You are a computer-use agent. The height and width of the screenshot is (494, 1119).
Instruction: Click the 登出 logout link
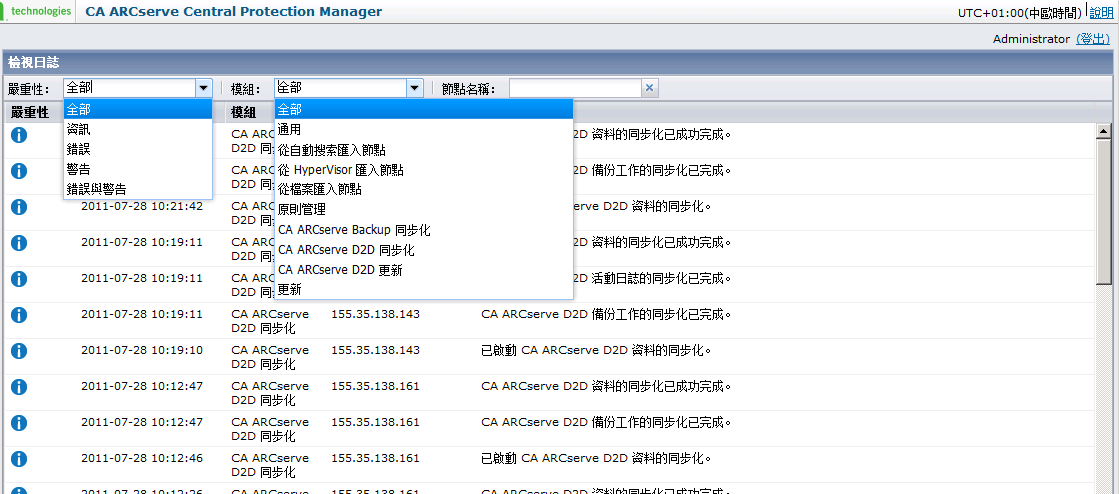1093,39
